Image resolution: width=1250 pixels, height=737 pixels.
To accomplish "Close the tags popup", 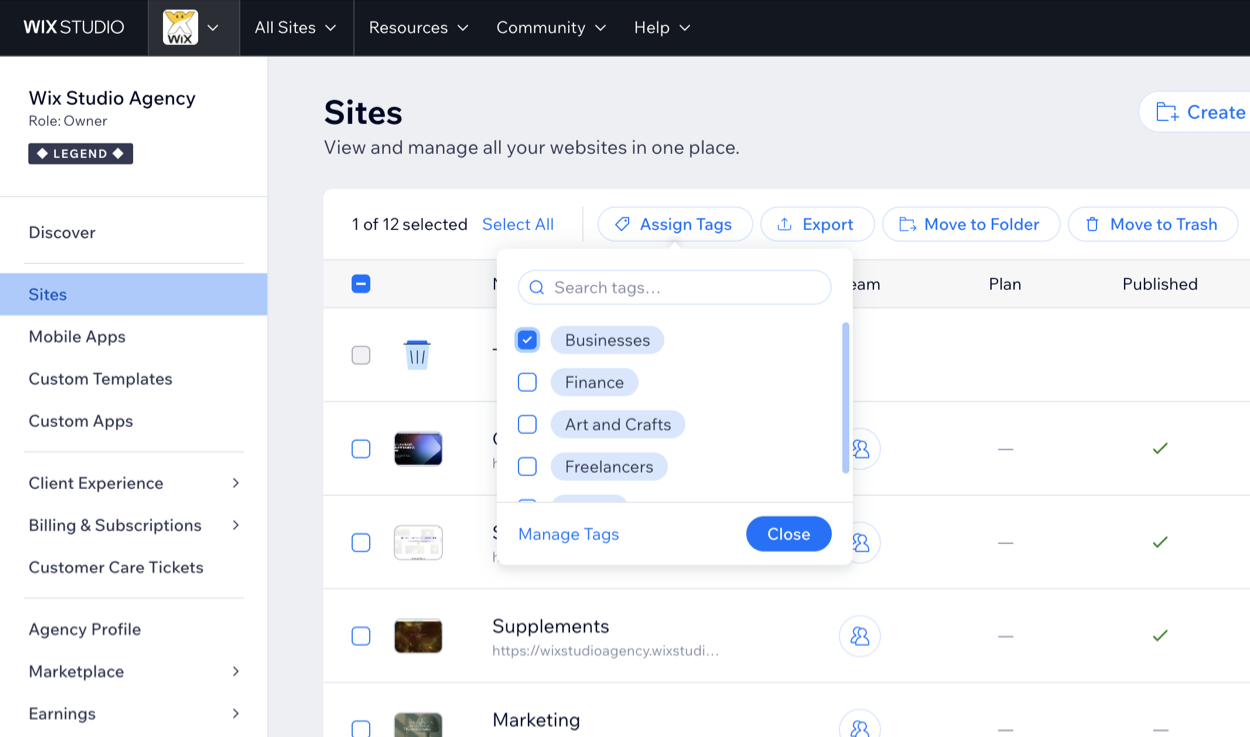I will (x=789, y=534).
